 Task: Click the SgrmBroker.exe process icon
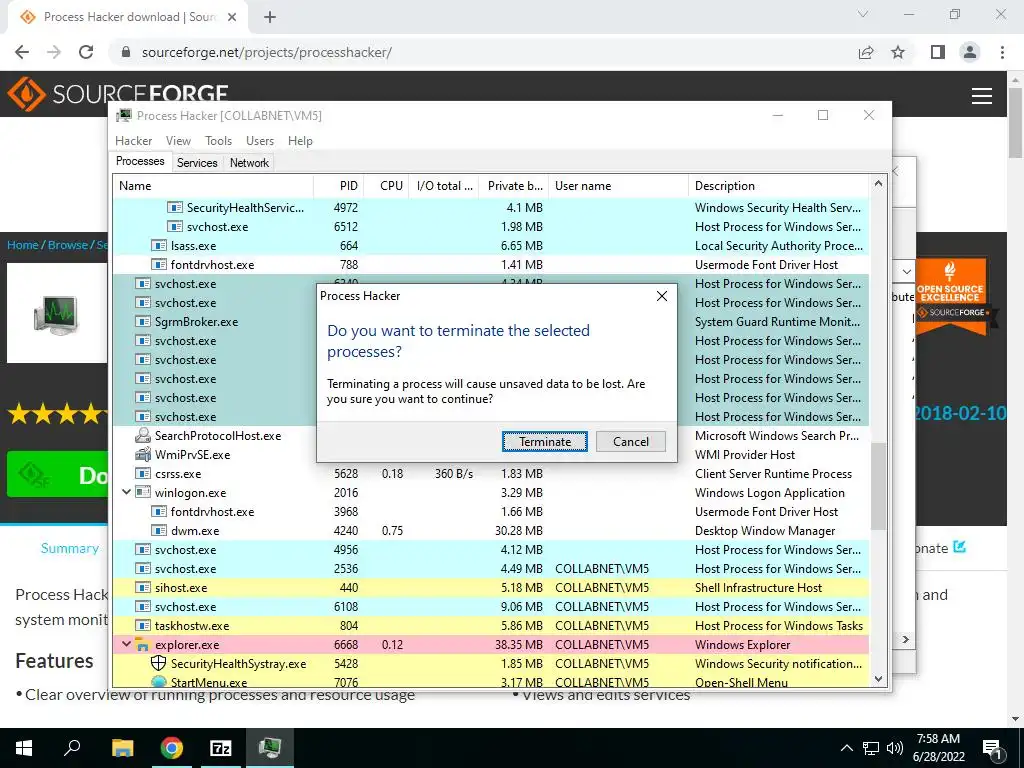(x=143, y=321)
